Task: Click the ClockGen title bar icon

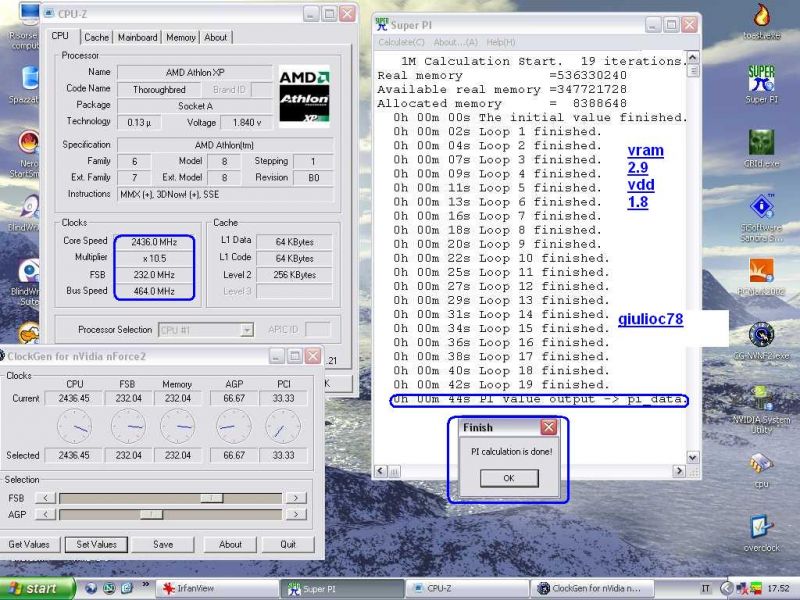Action: click(x=2, y=356)
